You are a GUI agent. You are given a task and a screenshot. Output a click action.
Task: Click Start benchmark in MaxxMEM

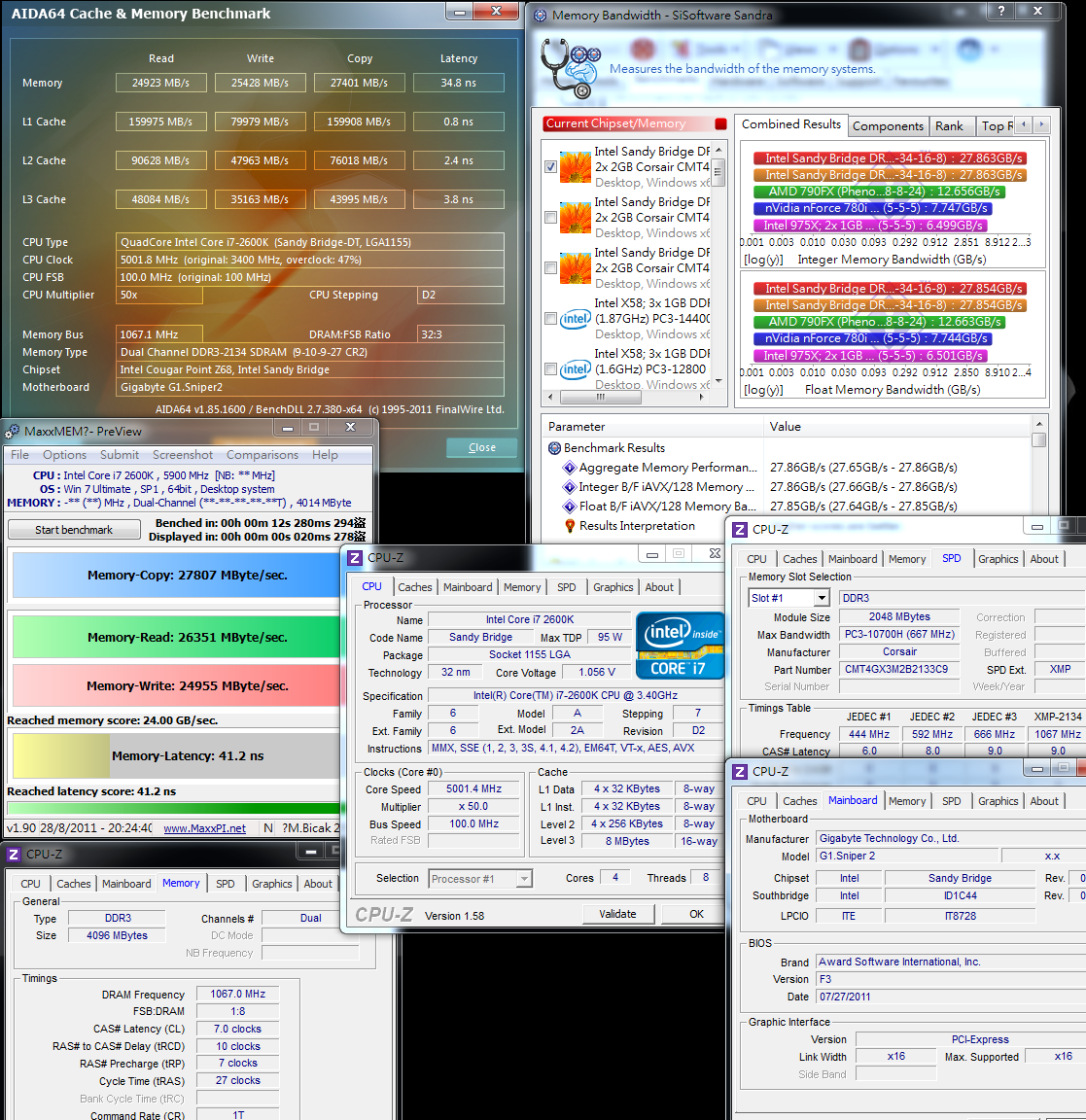click(74, 530)
